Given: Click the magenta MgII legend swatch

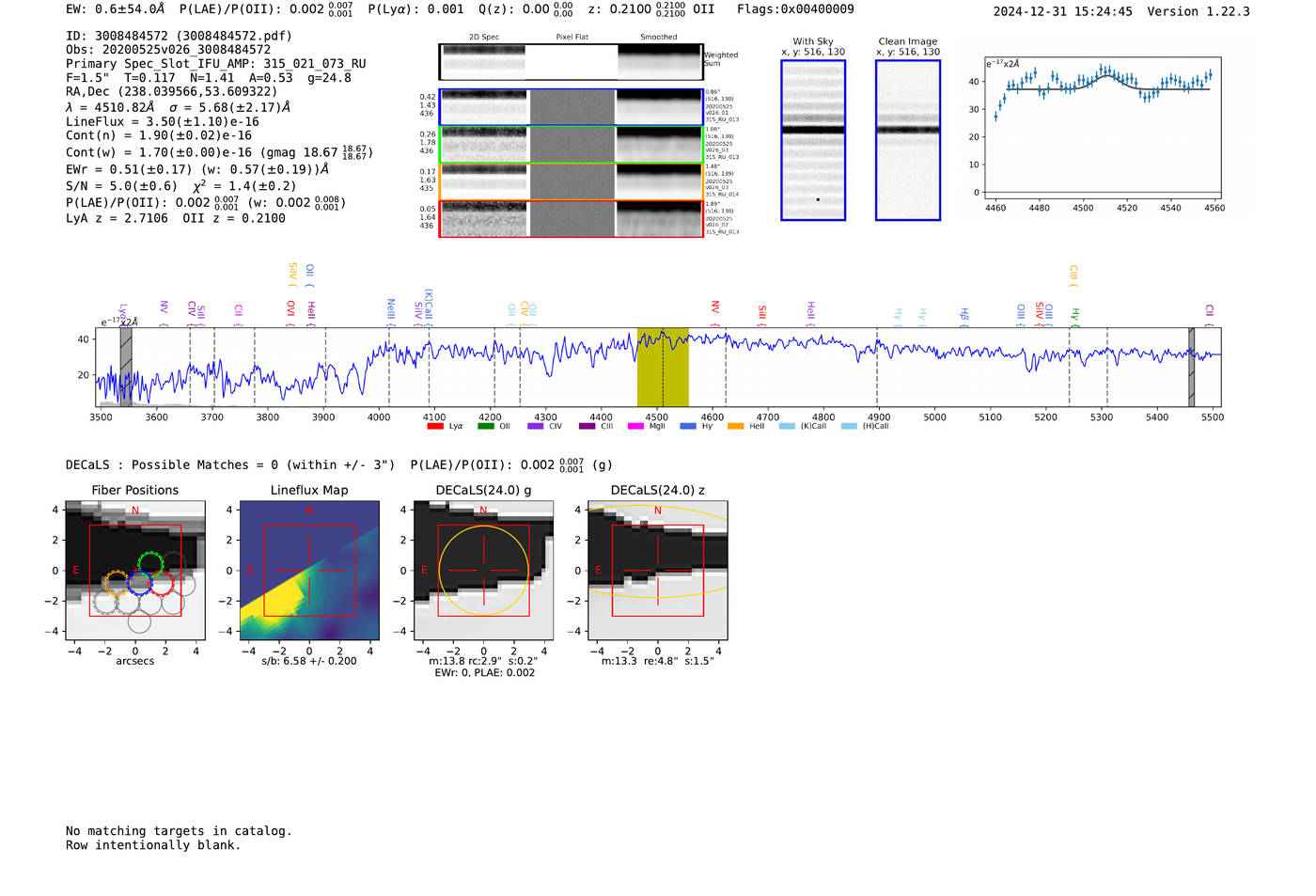Looking at the screenshot, I should tap(635, 426).
